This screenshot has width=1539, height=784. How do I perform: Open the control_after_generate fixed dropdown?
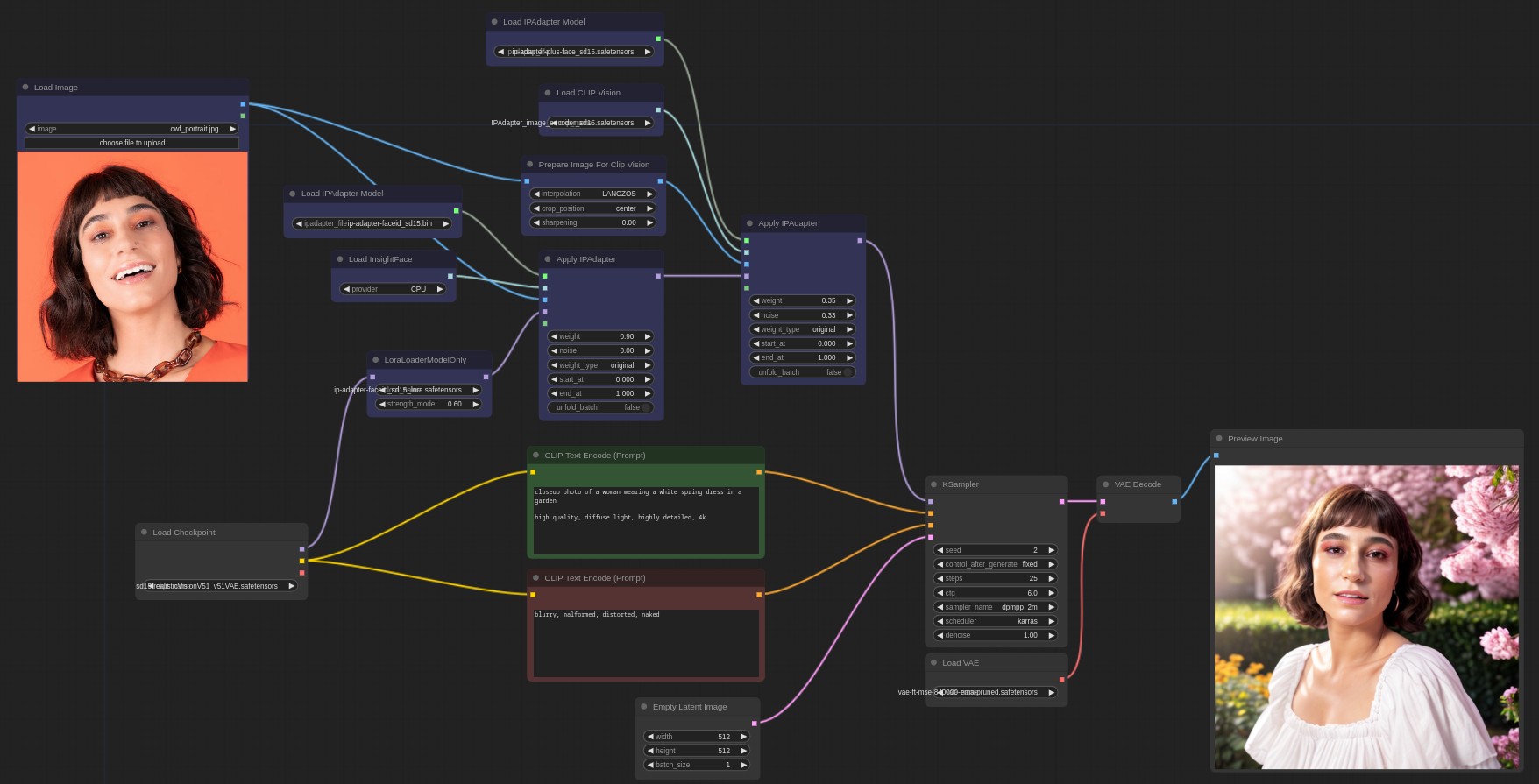(x=996, y=564)
